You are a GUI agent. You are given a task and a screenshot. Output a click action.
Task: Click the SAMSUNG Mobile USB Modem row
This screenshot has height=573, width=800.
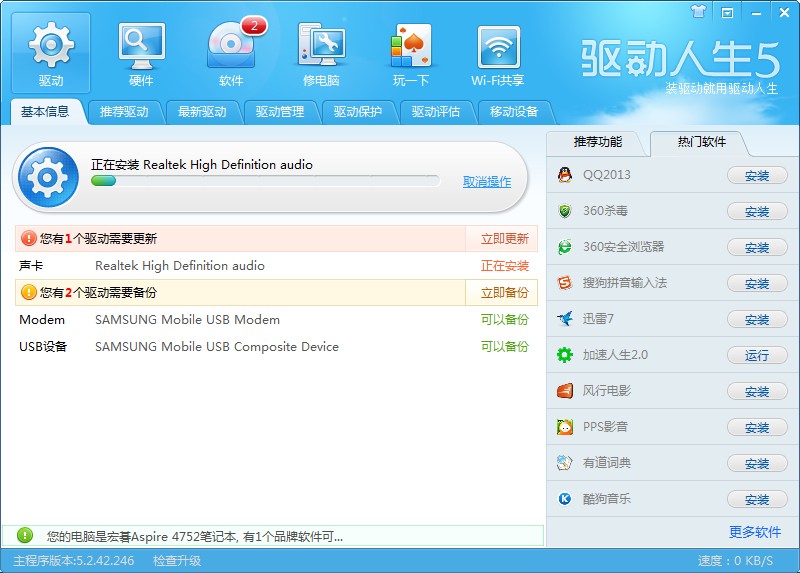(276, 319)
